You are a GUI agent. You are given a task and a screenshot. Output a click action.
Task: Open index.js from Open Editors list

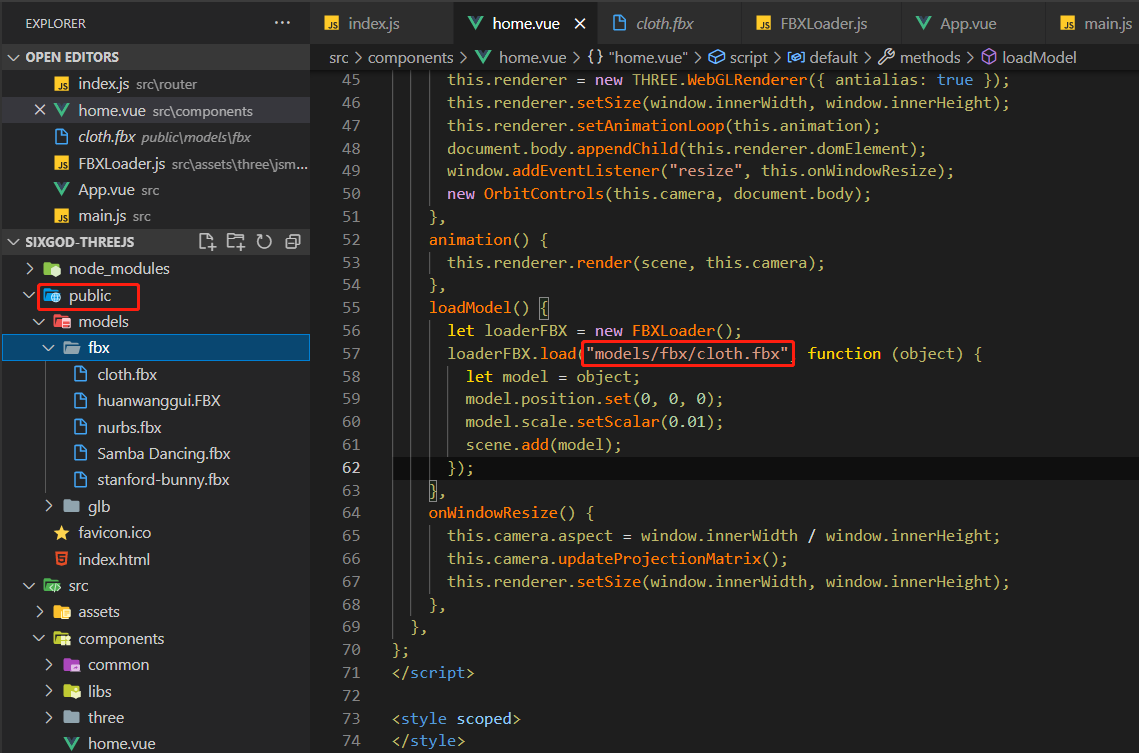[x=155, y=84]
